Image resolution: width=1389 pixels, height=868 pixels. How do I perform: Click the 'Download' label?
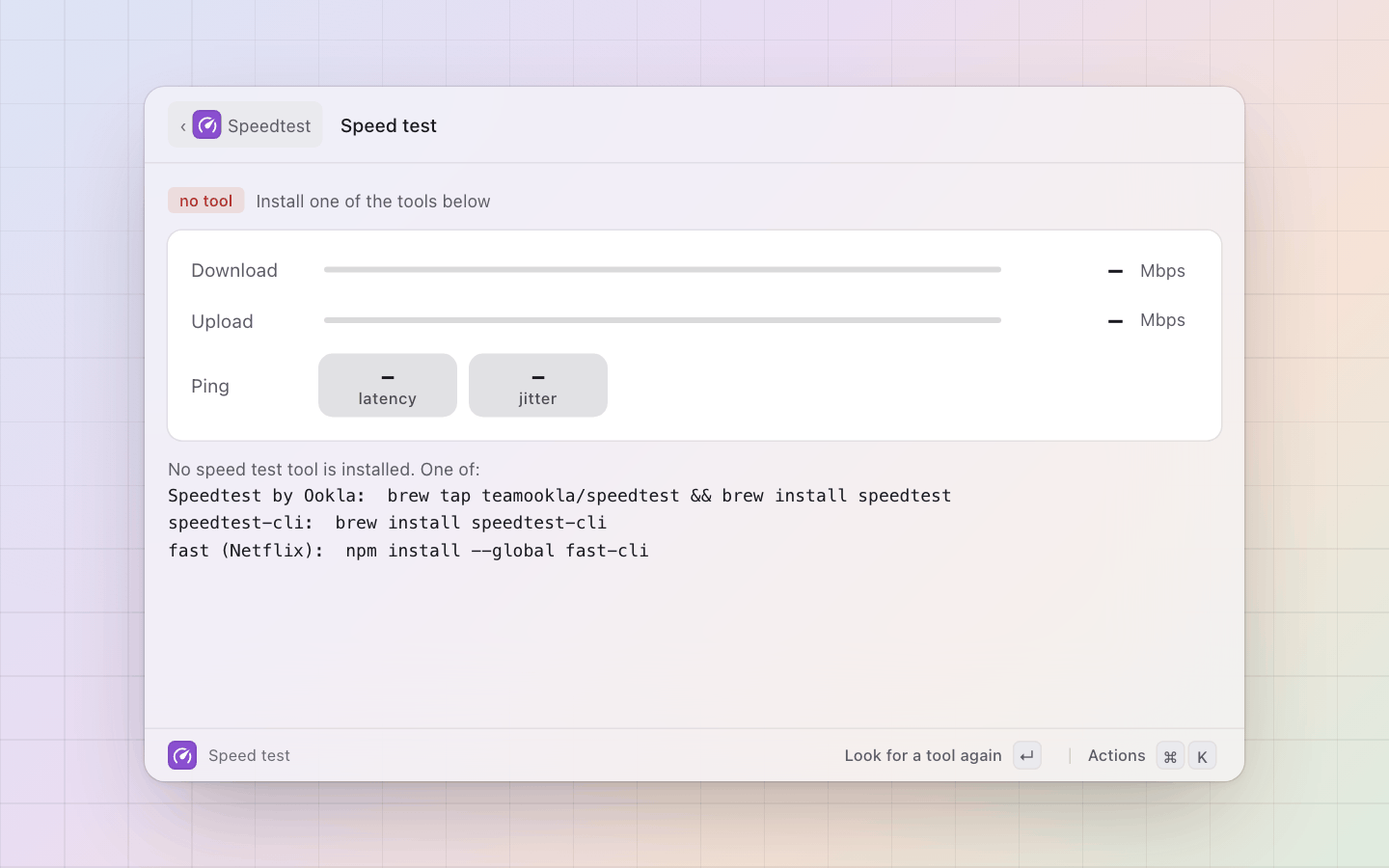[x=234, y=271]
